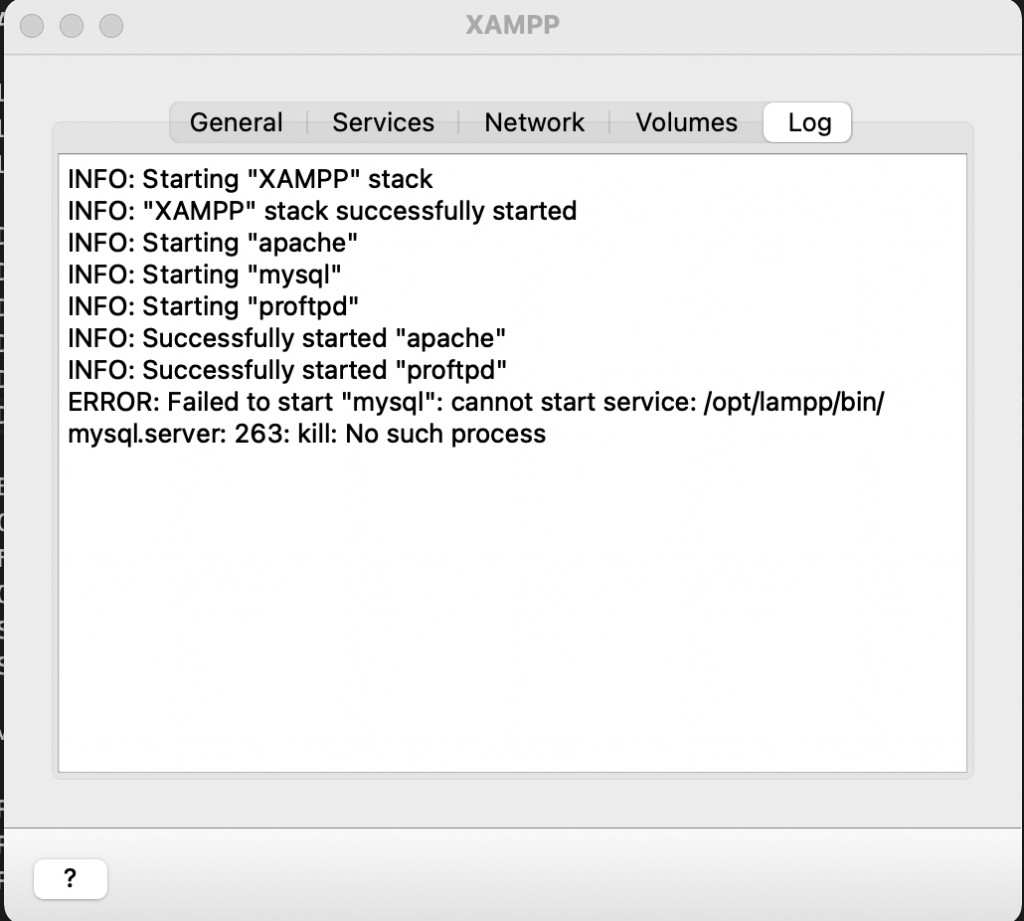Select log line 'INFO: Starting "mysql"'
1024x921 pixels.
[x=204, y=274]
